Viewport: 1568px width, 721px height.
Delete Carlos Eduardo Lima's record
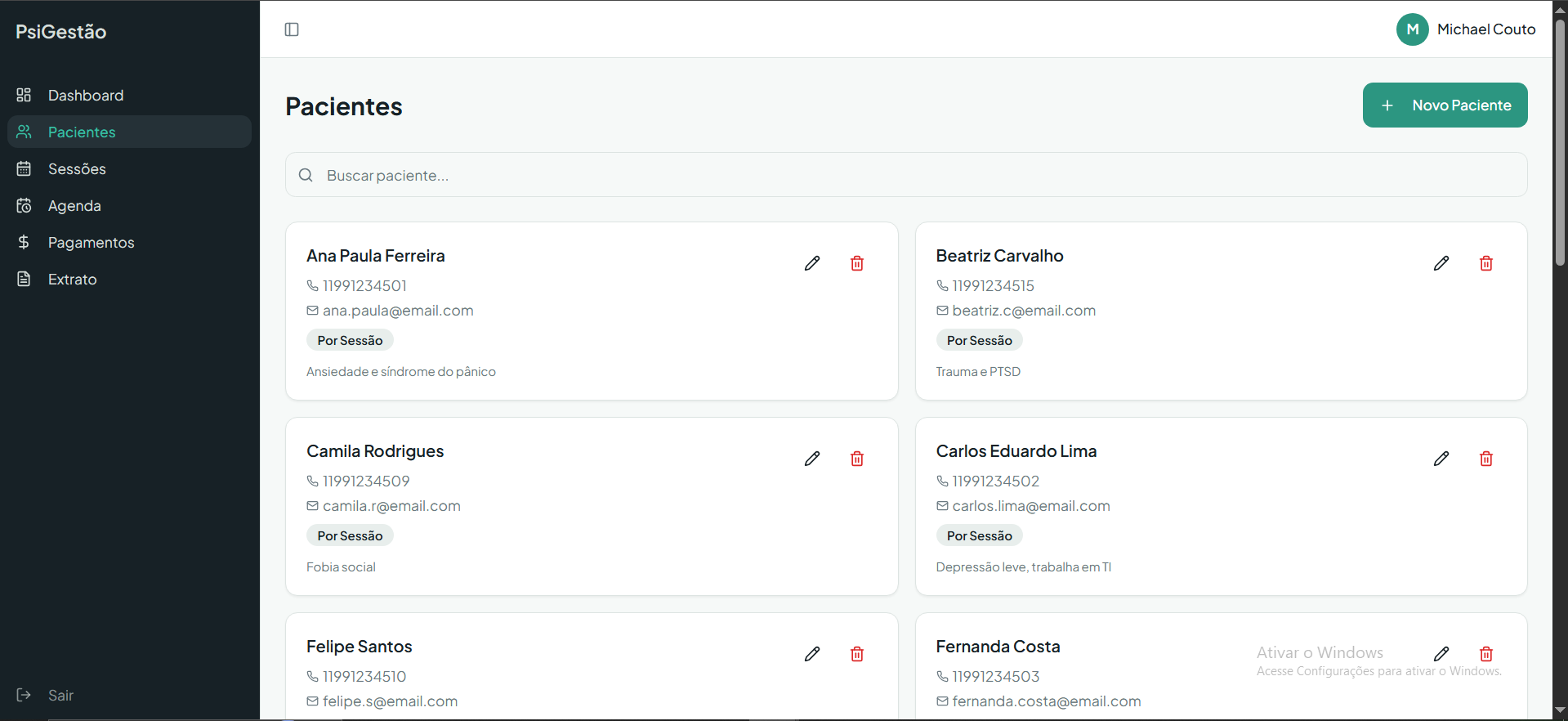click(x=1486, y=459)
